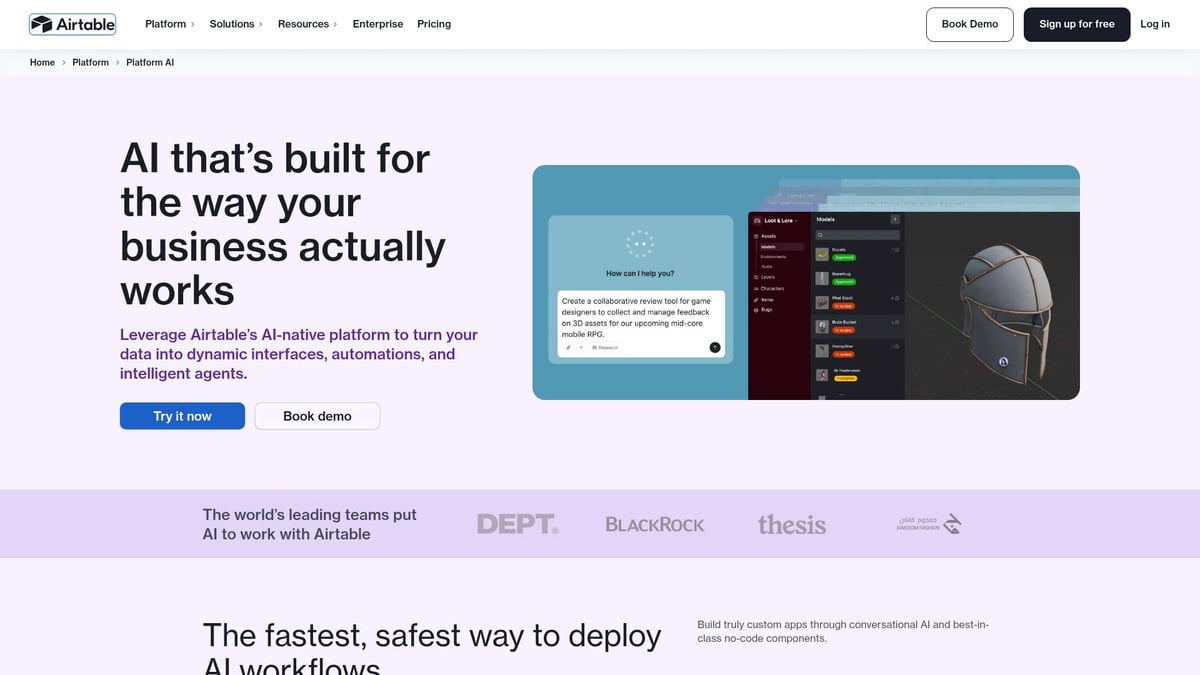Select the Characters entry in the sidebar

pos(771,289)
